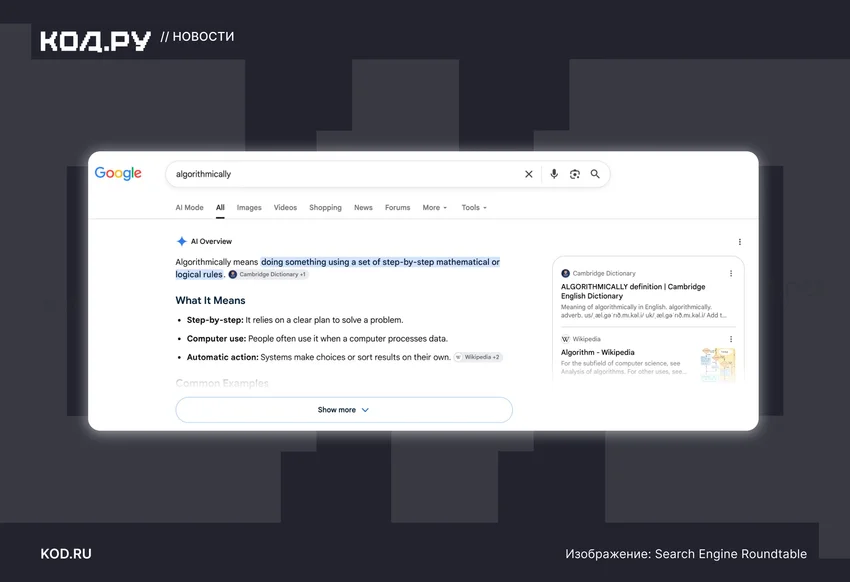
Task: Click the faded Common Examples heading
Action: tap(222, 383)
